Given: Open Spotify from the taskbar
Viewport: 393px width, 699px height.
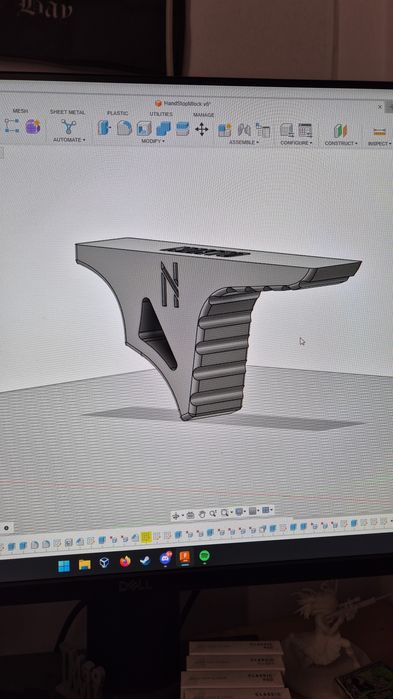Looking at the screenshot, I should point(204,555).
